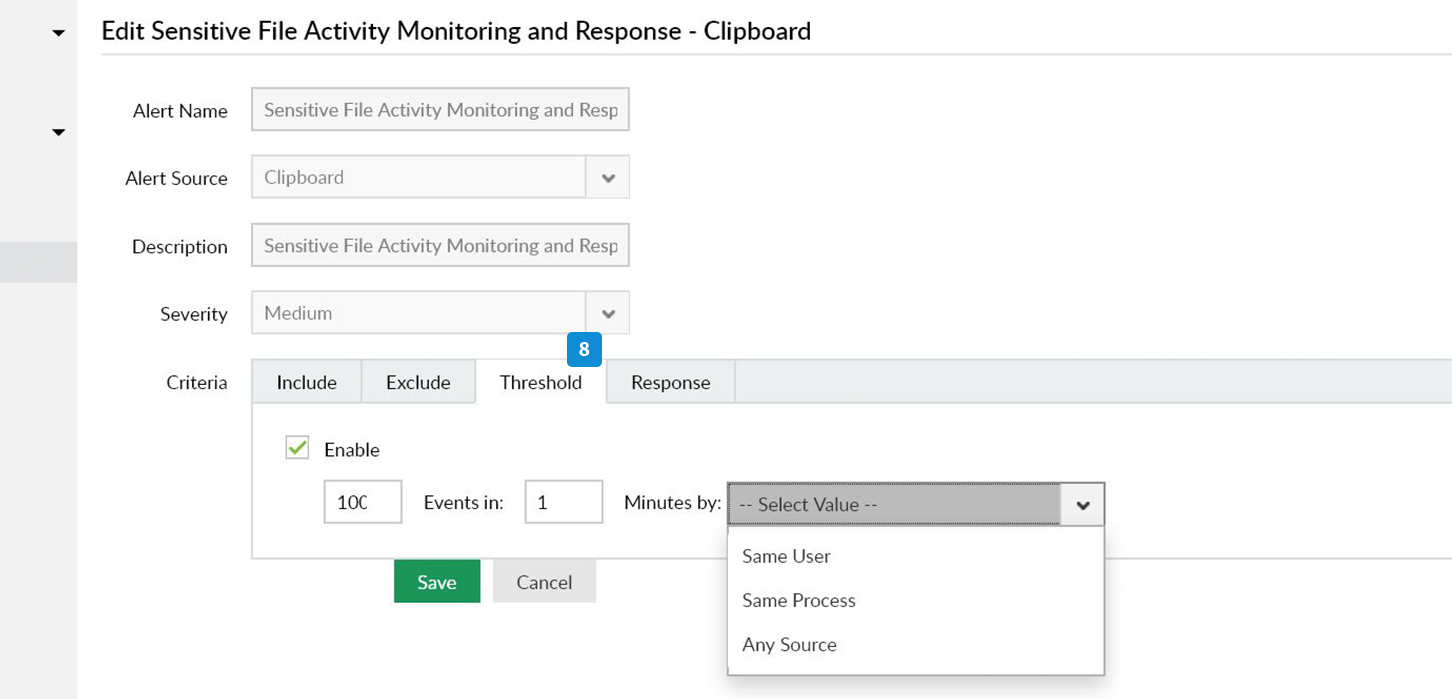Open the Severity dropdown arrow

(x=607, y=314)
